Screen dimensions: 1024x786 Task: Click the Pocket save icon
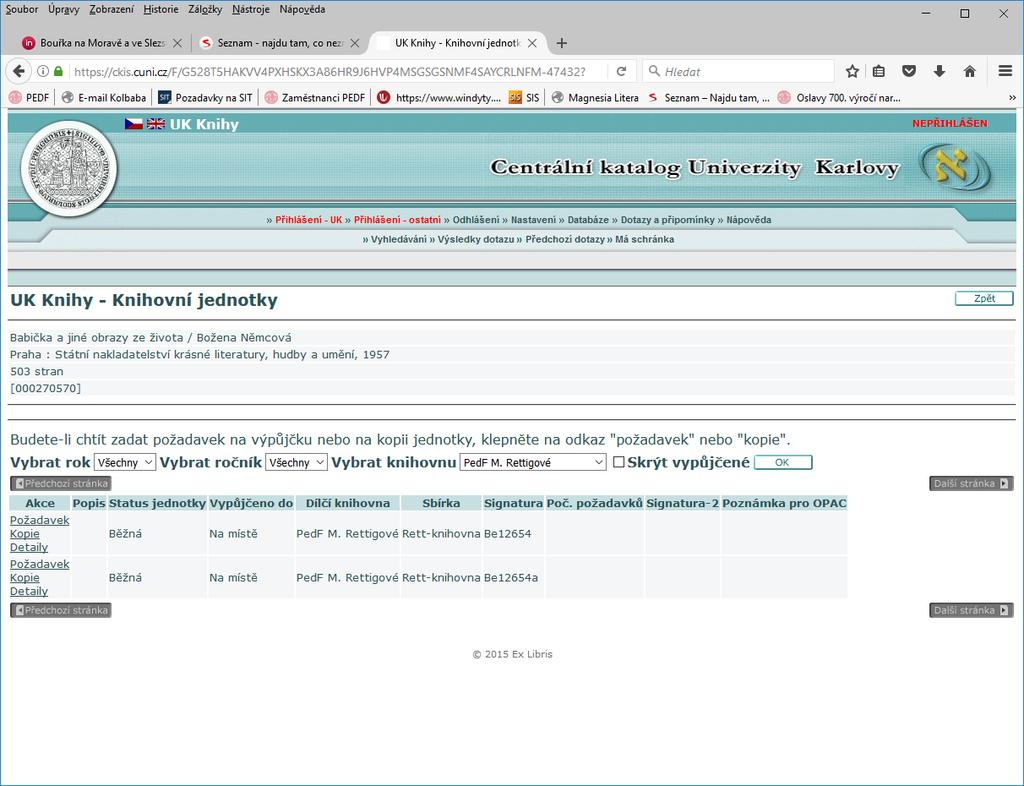tap(909, 71)
